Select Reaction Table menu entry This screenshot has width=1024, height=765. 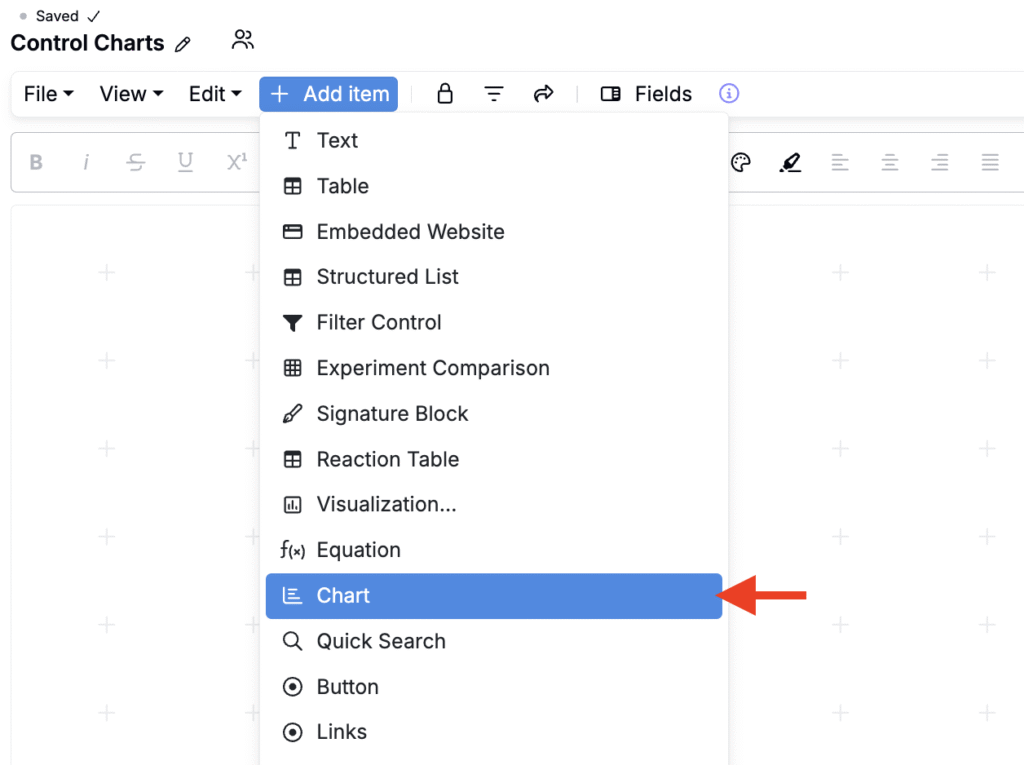click(494, 459)
